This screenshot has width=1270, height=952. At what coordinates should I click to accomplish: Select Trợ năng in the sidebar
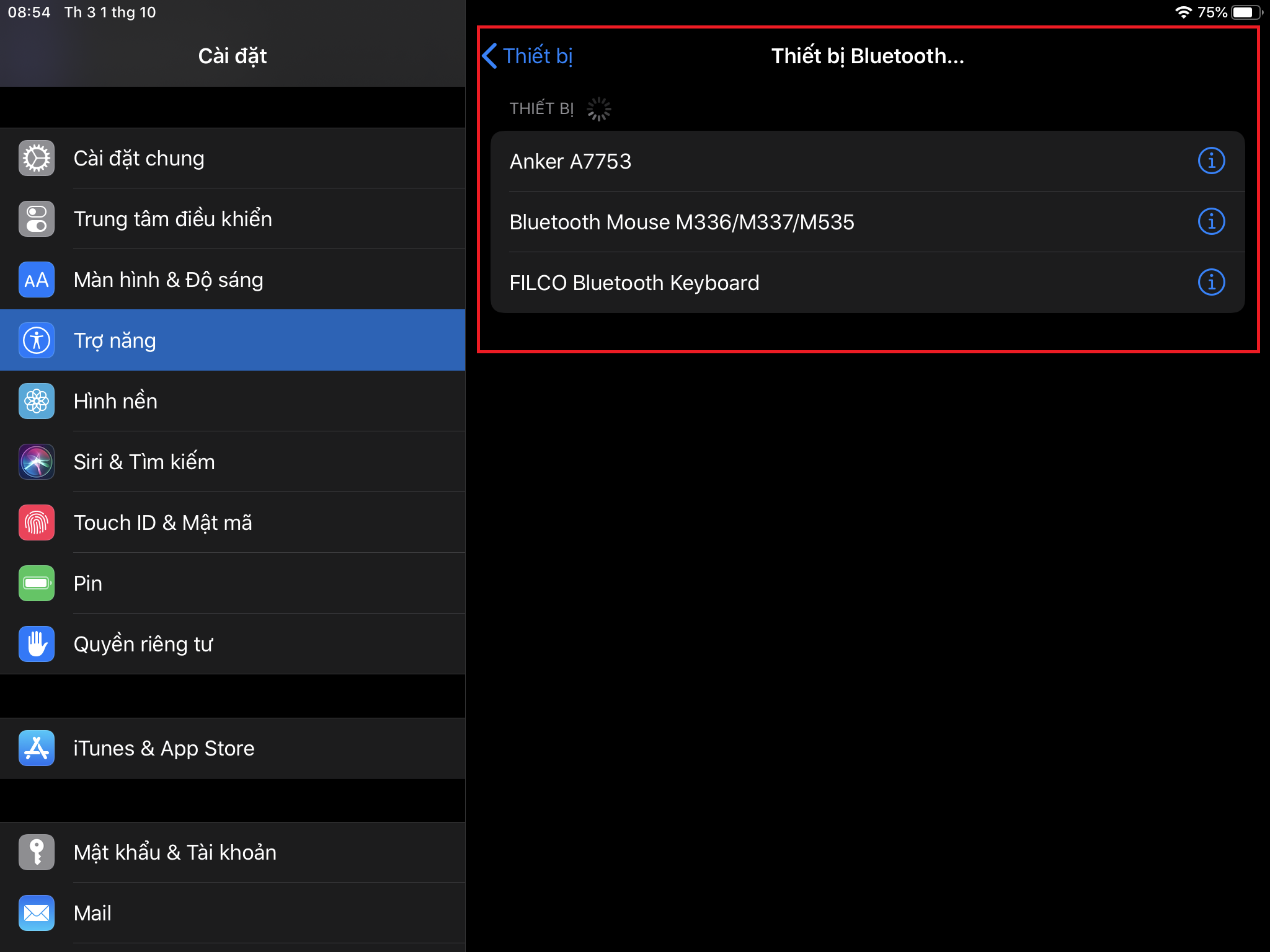(x=233, y=340)
